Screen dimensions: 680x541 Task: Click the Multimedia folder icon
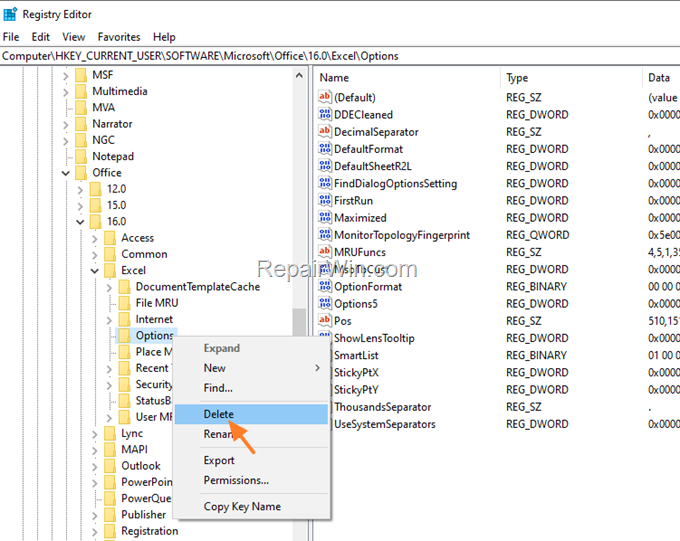pos(81,91)
